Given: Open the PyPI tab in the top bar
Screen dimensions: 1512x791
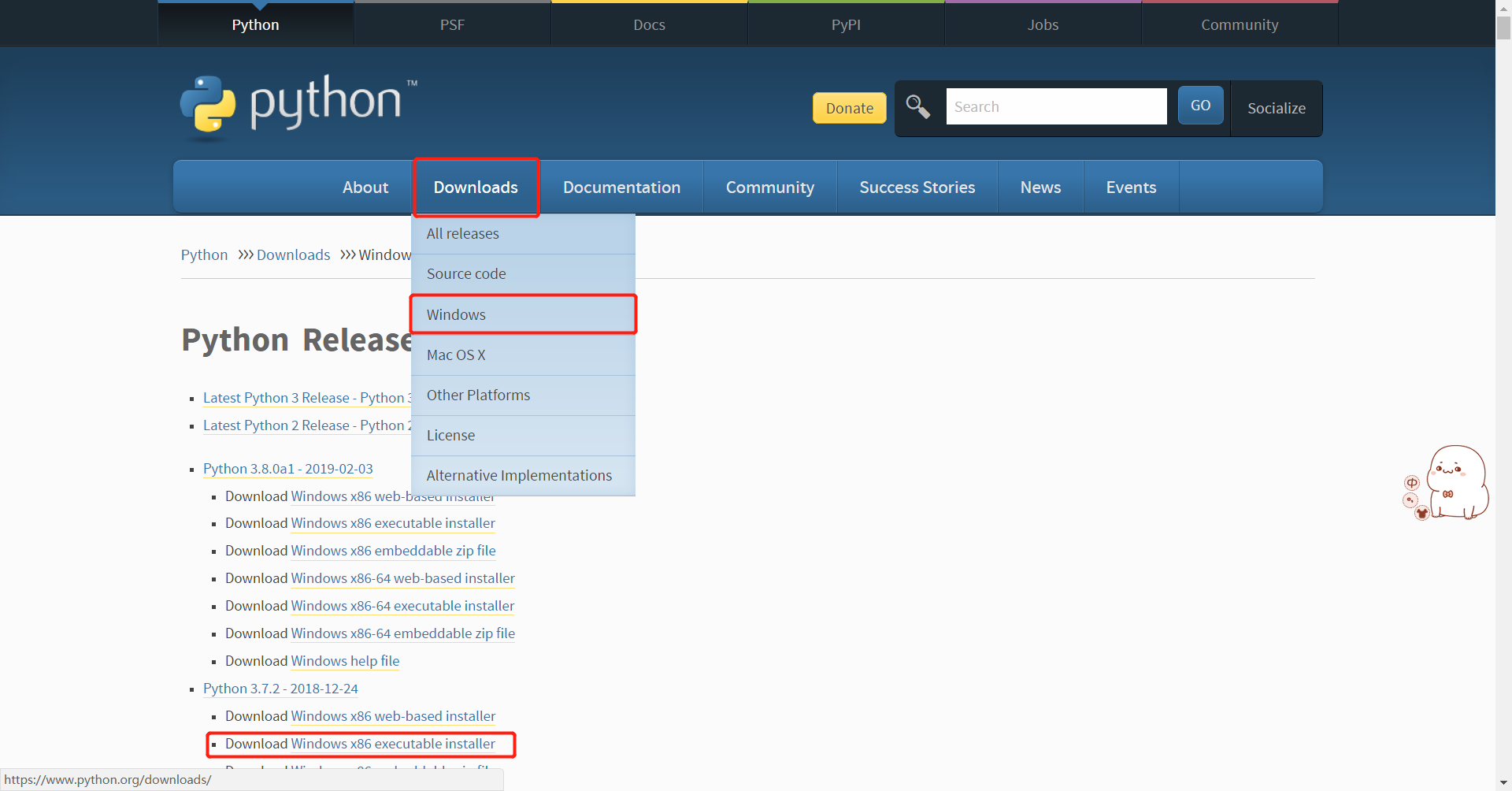Looking at the screenshot, I should point(846,24).
